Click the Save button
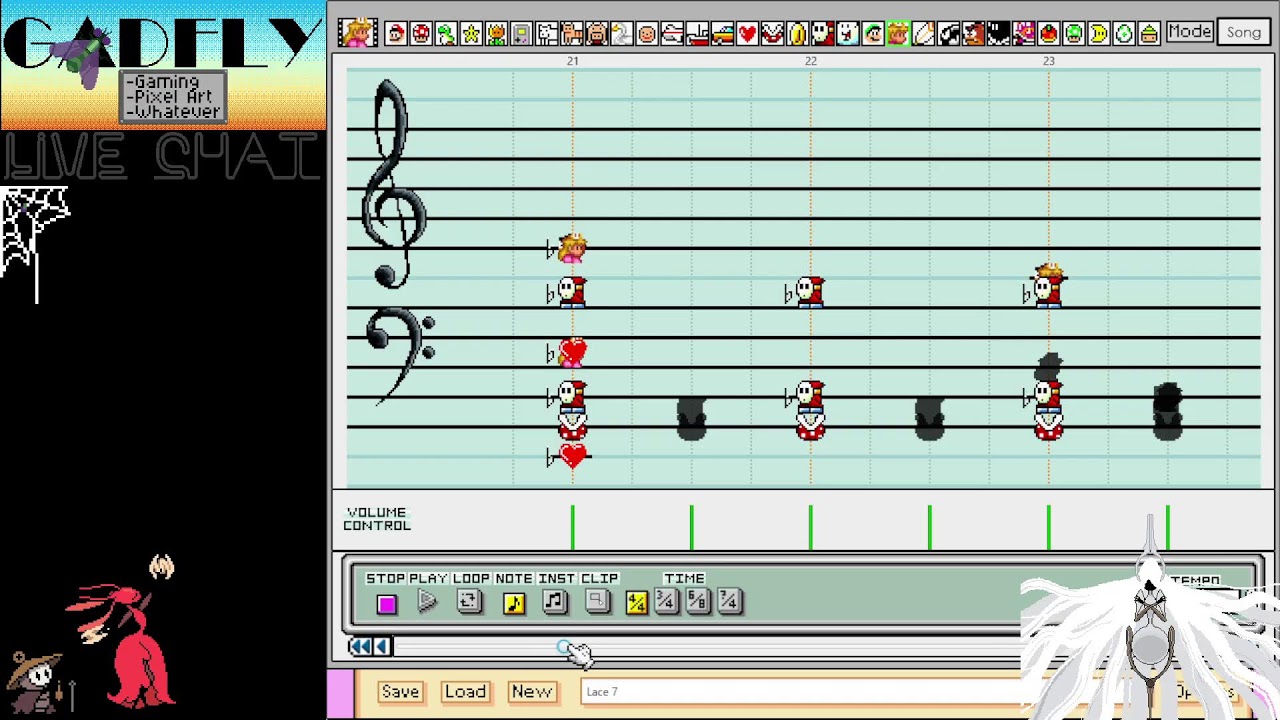This screenshot has width=1280, height=720. tap(400, 692)
